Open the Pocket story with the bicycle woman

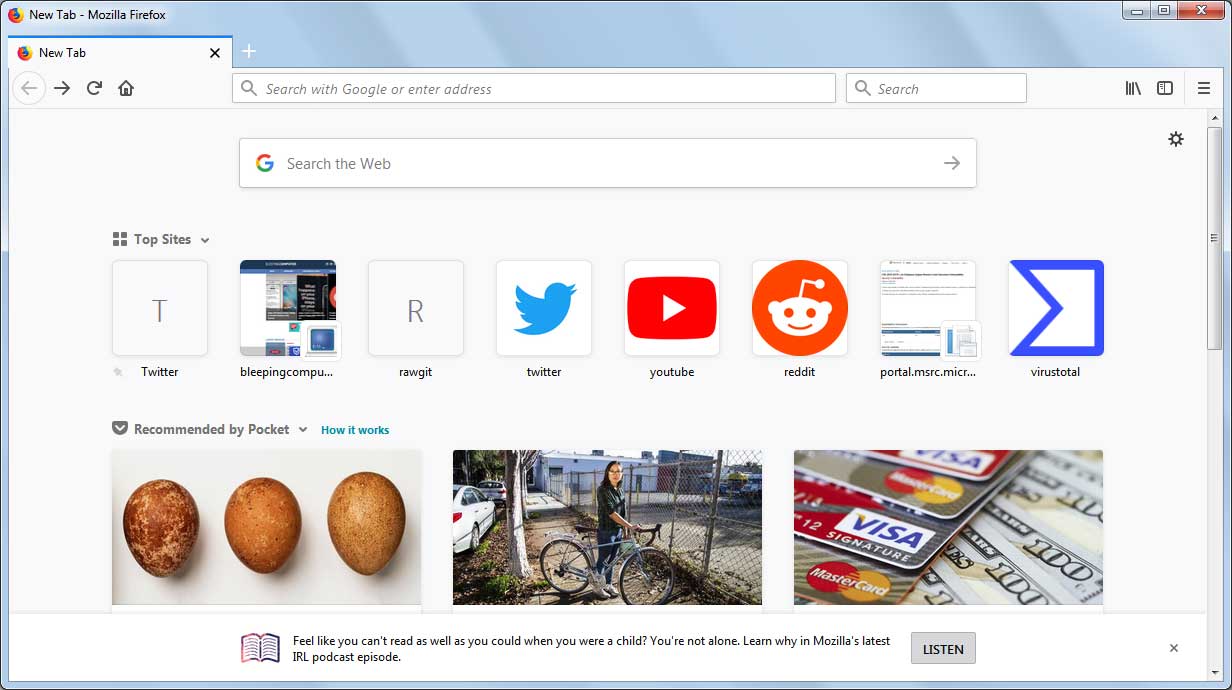[x=607, y=528]
